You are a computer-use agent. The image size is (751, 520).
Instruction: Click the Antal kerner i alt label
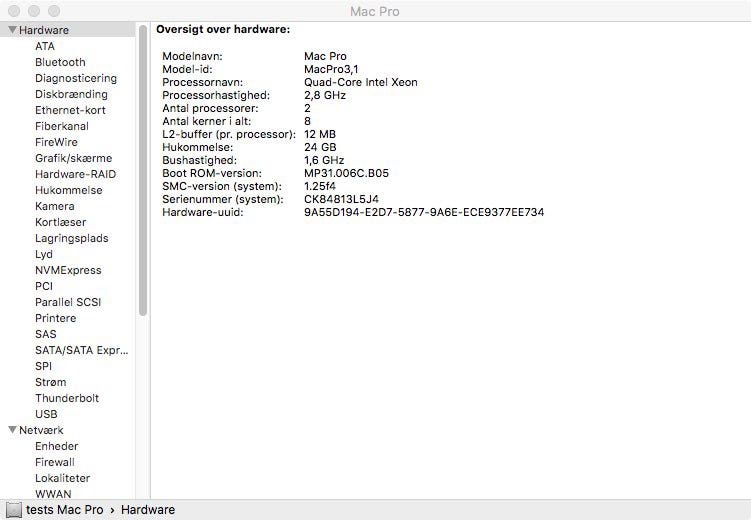tap(206, 121)
